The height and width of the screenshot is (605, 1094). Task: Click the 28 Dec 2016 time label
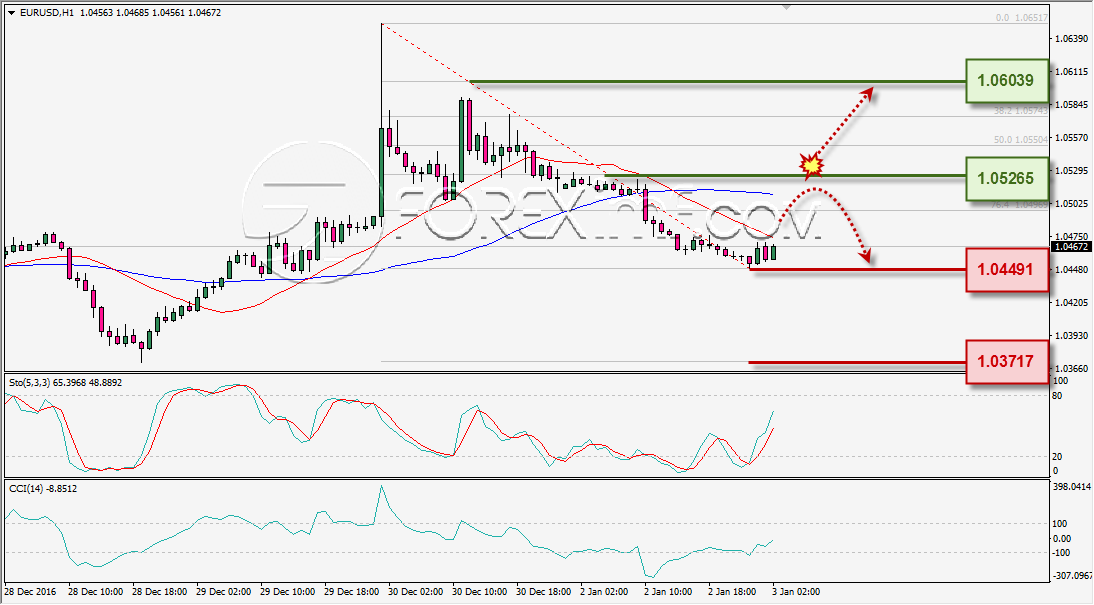coord(30,592)
